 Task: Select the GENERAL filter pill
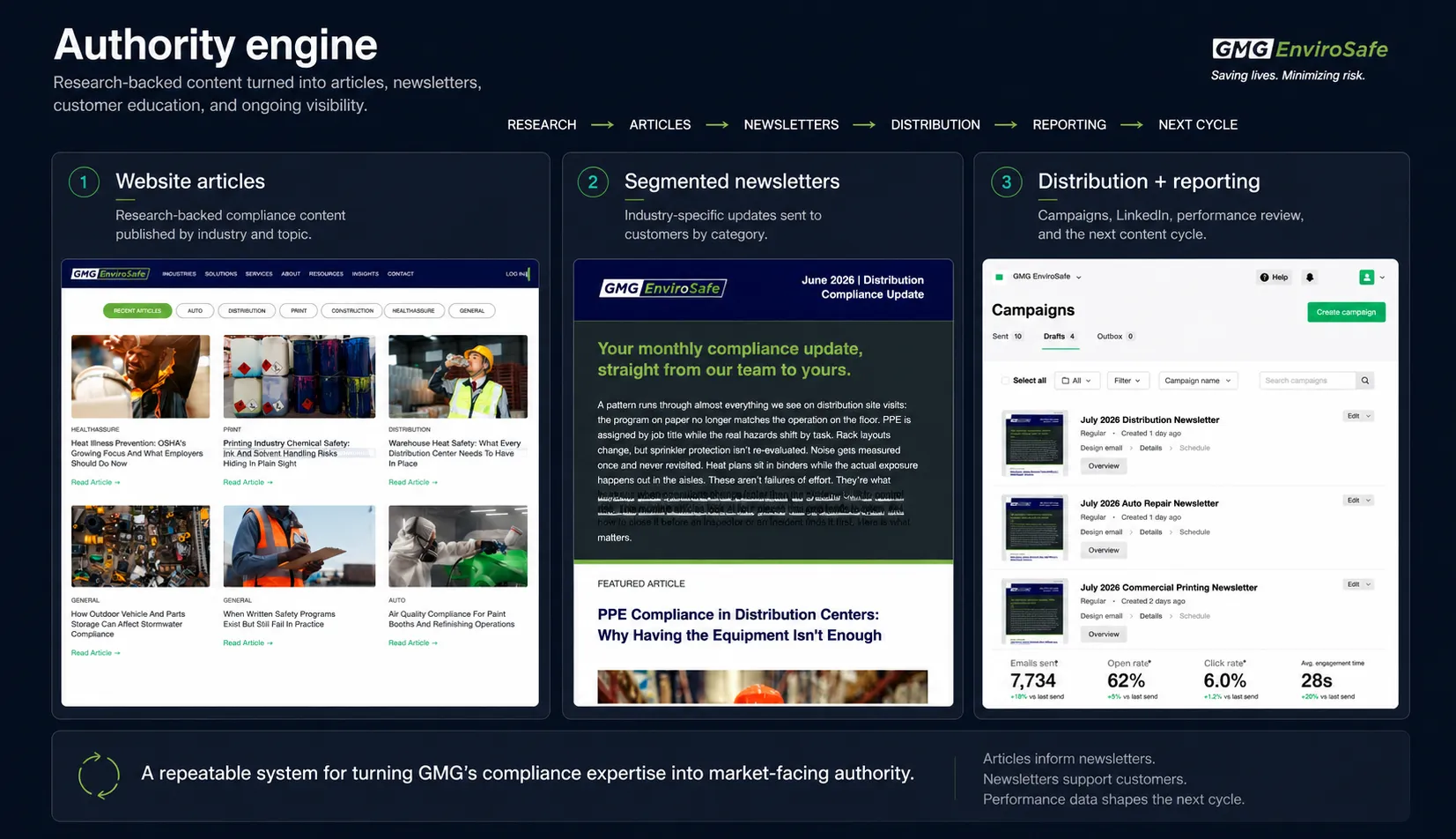472,310
